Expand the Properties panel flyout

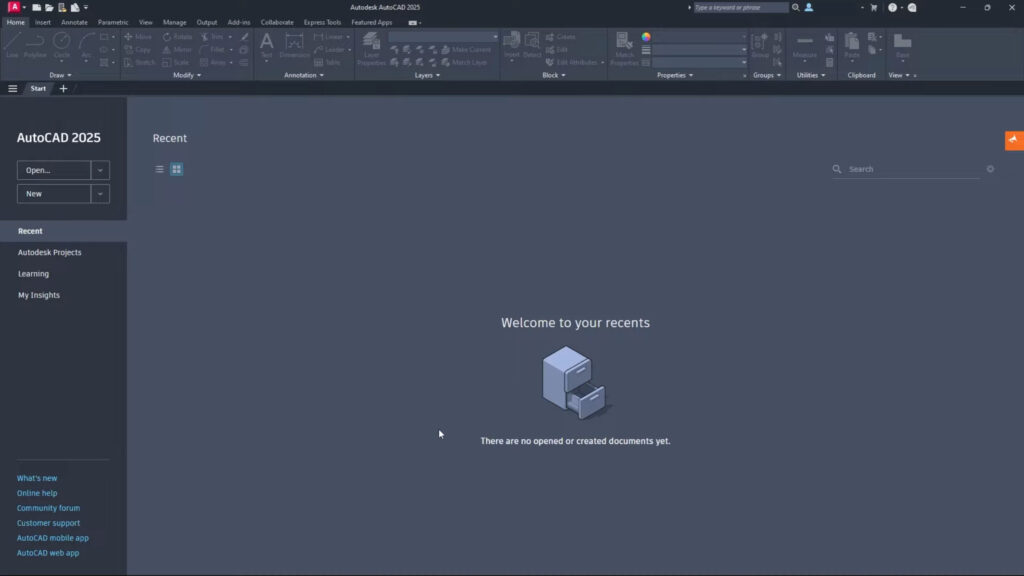pyautogui.click(x=675, y=75)
